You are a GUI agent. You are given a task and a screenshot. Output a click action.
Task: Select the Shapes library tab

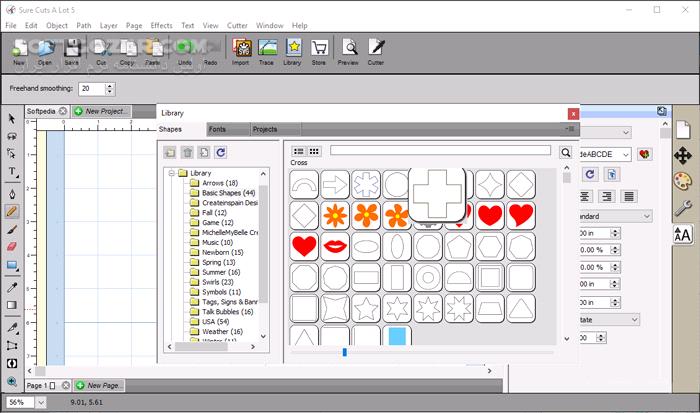(x=180, y=129)
